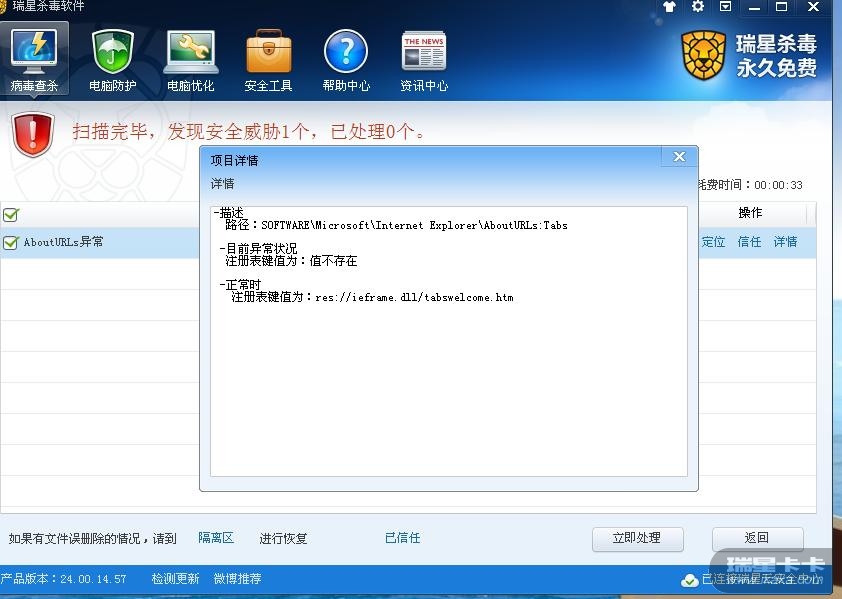
Task: Open the 电脑优化 optimization section
Action: point(190,61)
